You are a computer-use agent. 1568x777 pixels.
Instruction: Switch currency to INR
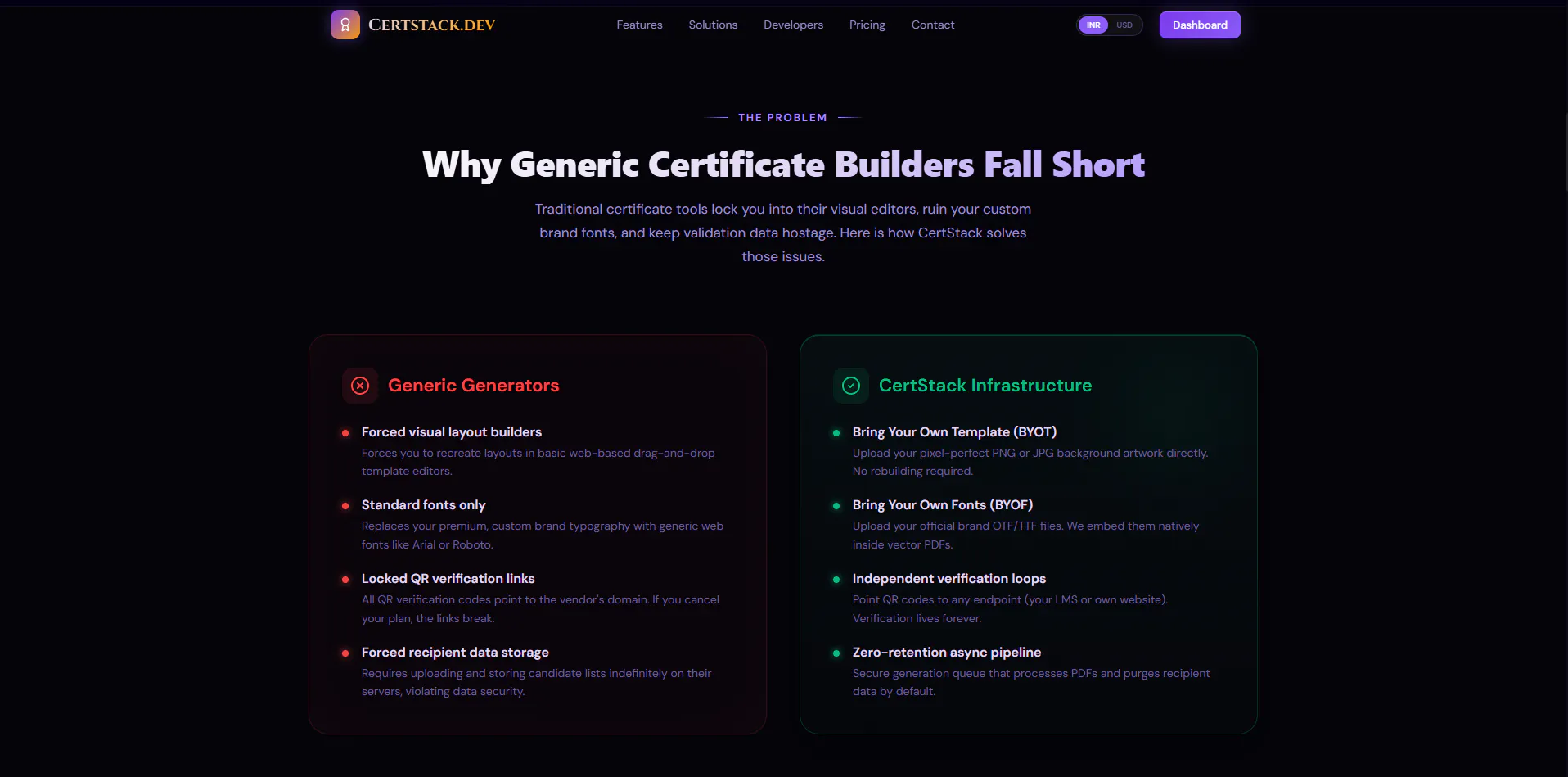pyautogui.click(x=1093, y=25)
